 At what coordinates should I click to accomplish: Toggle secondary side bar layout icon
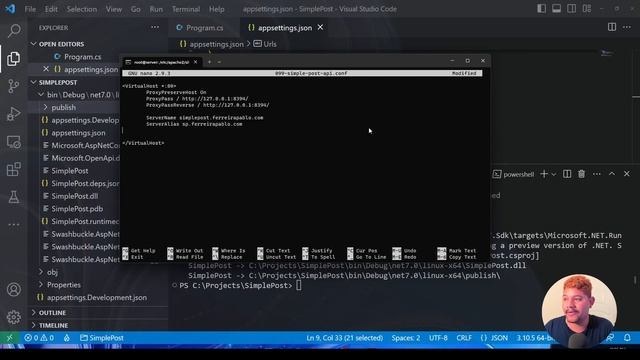(571, 9)
